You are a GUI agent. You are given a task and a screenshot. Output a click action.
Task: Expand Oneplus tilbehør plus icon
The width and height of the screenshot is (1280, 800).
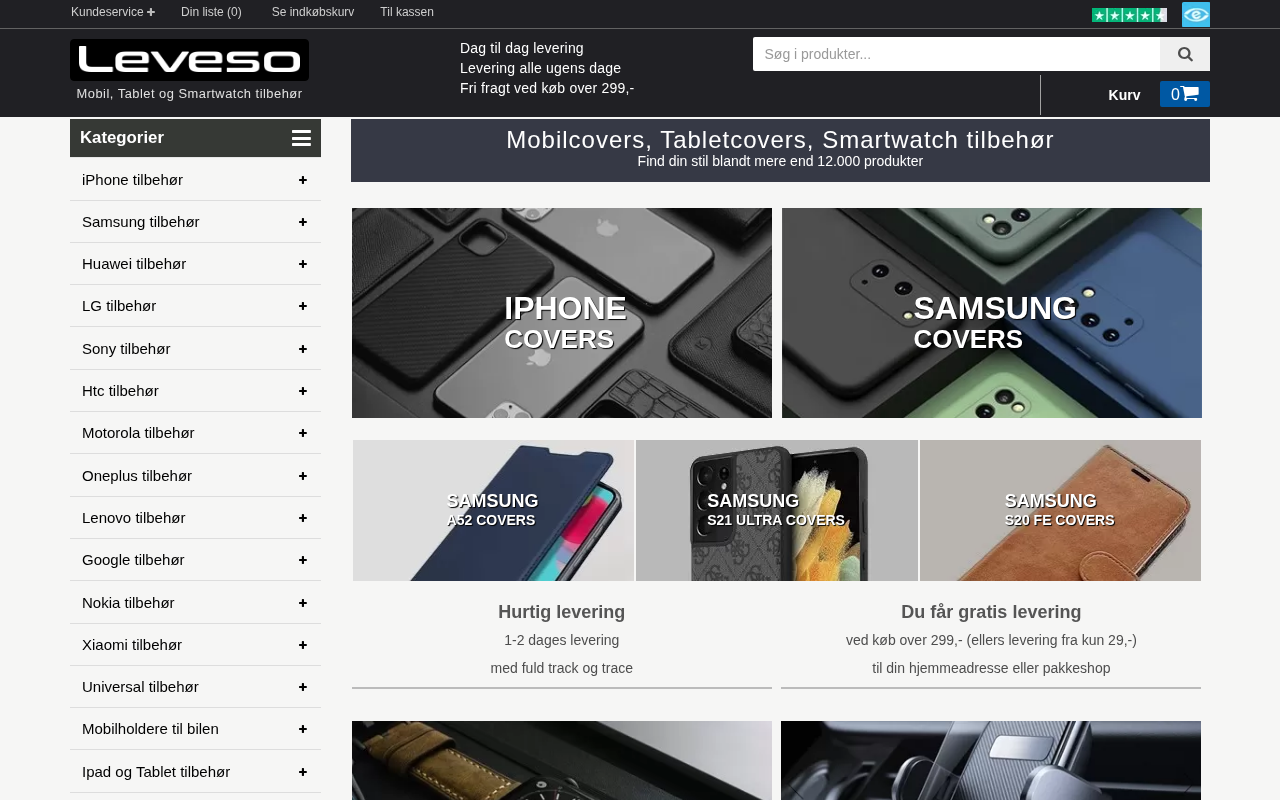tap(303, 476)
